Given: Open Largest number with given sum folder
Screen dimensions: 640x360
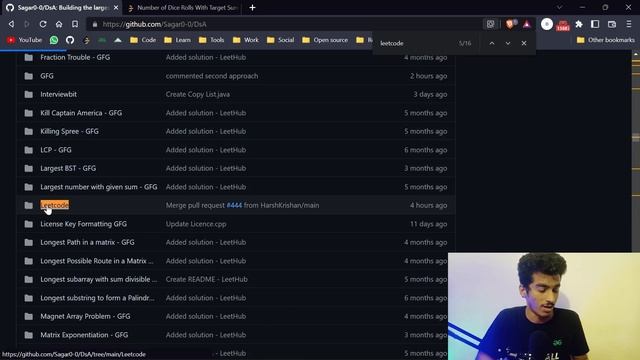Looking at the screenshot, I should pos(99,187).
